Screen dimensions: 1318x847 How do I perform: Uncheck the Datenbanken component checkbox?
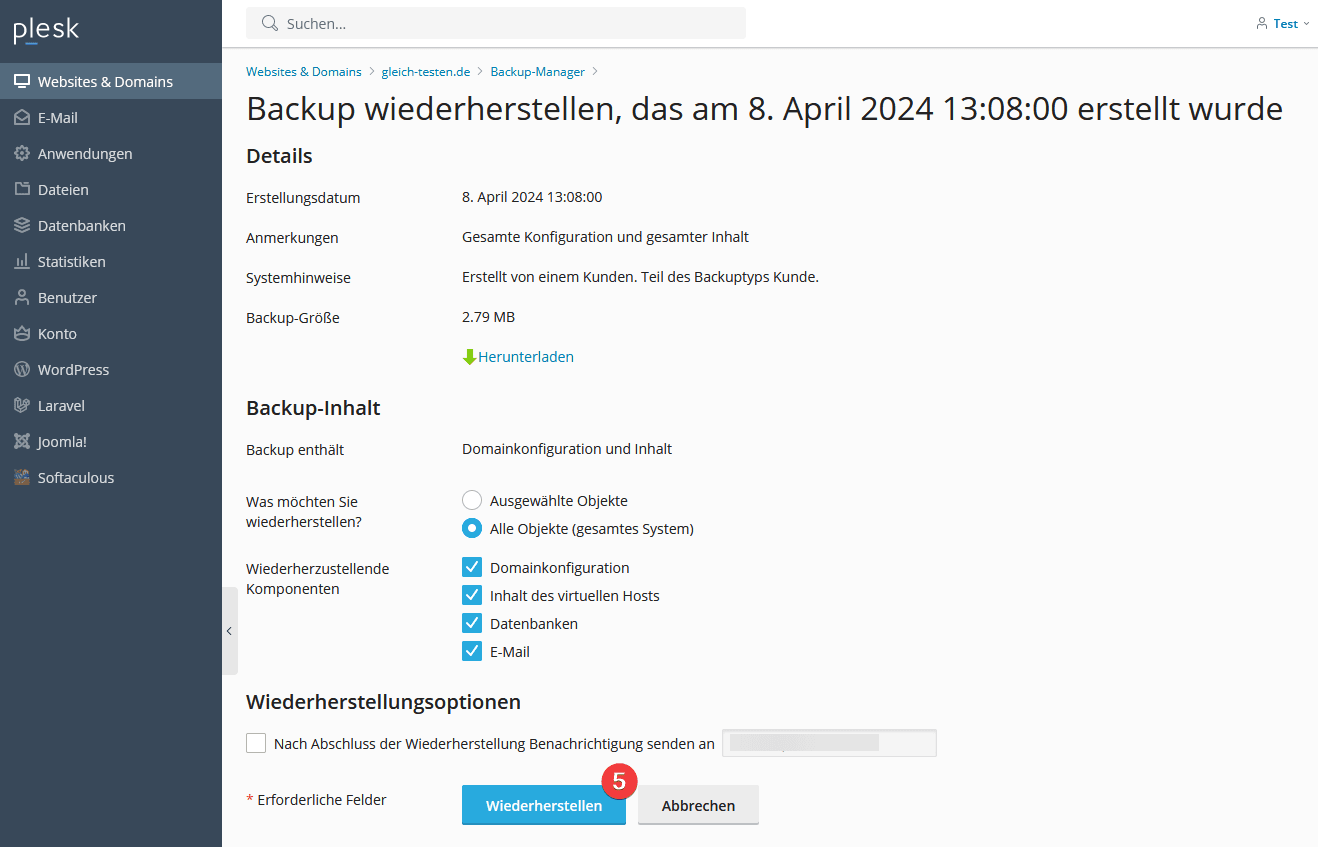pos(472,624)
